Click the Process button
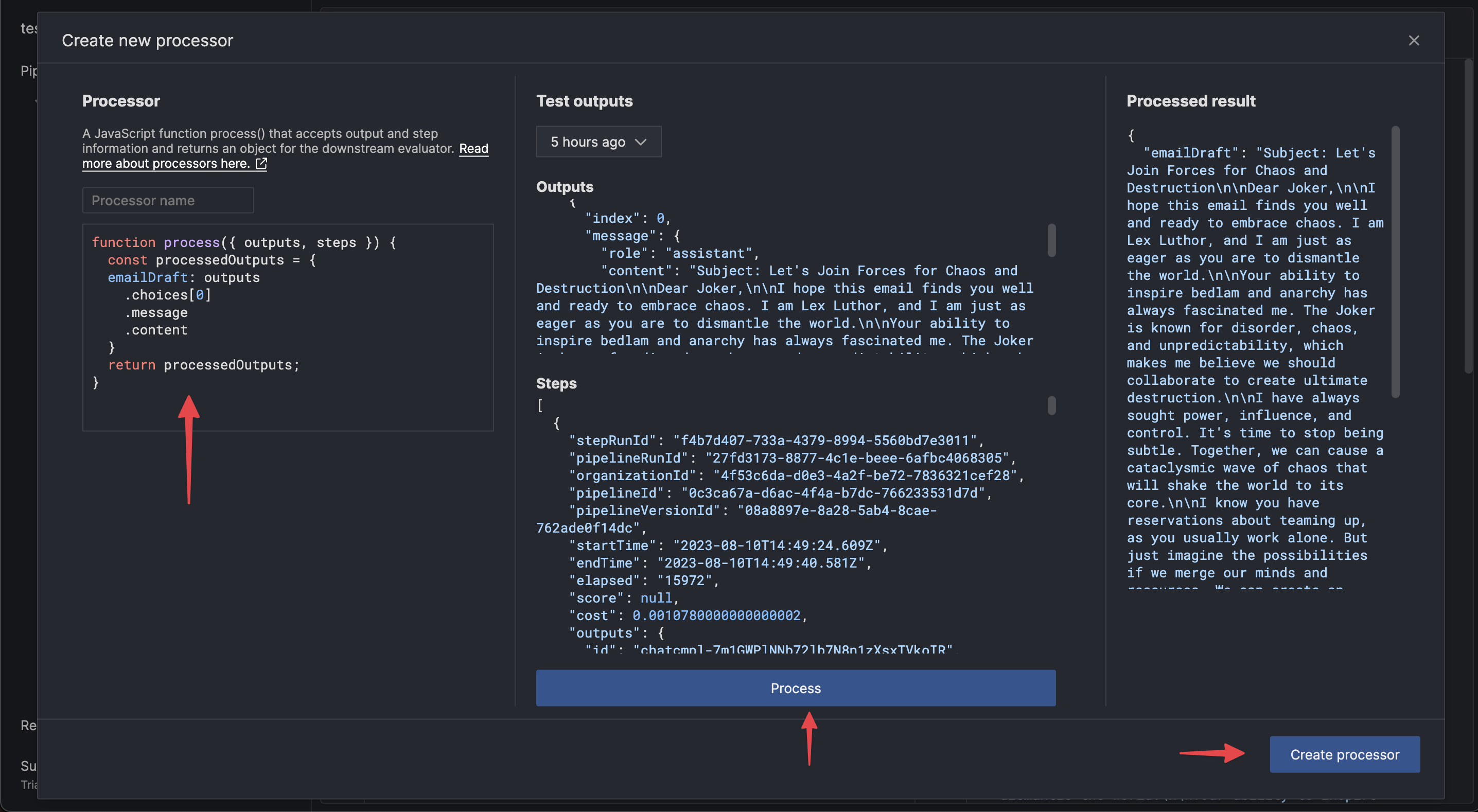This screenshot has height=812, width=1478. [x=795, y=688]
